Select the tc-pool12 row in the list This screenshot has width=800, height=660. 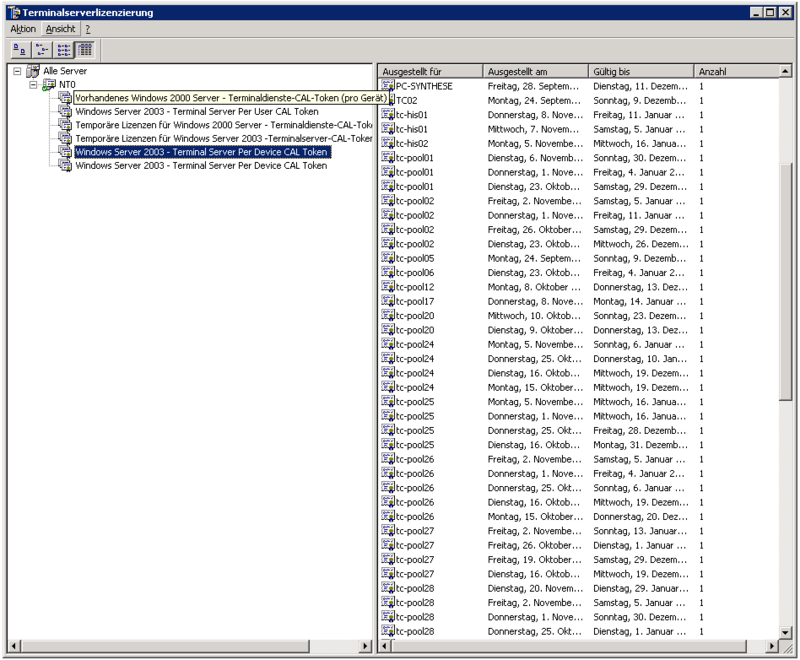(413, 287)
